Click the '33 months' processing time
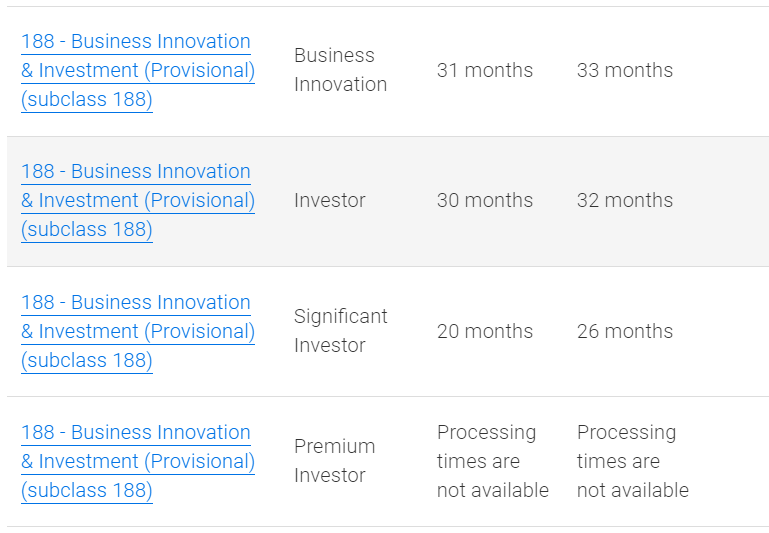Screen dimensions: 769x533 (625, 70)
